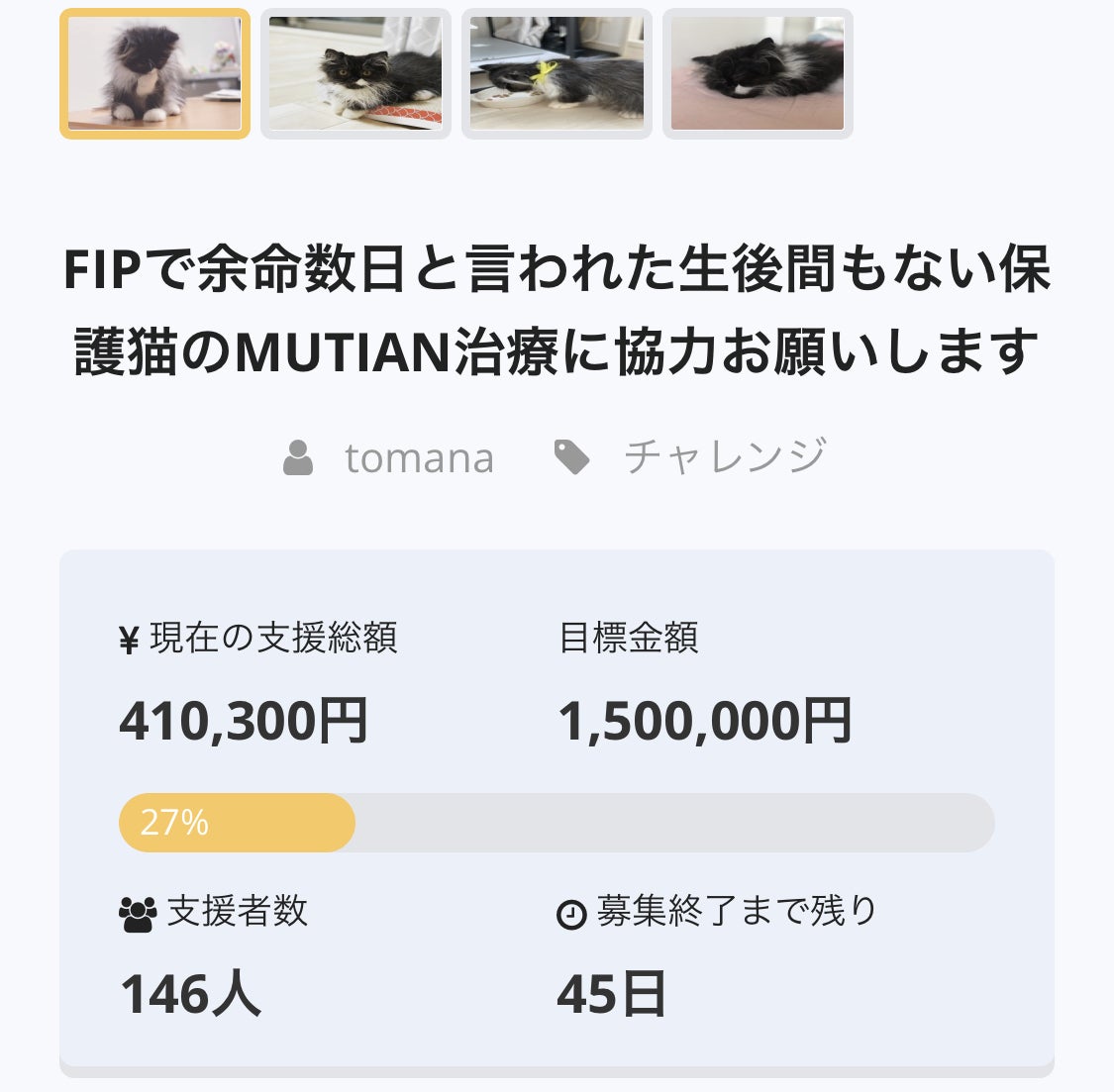Click the tag icon beside チャレンジ
The image size is (1114, 1092).
(x=572, y=456)
